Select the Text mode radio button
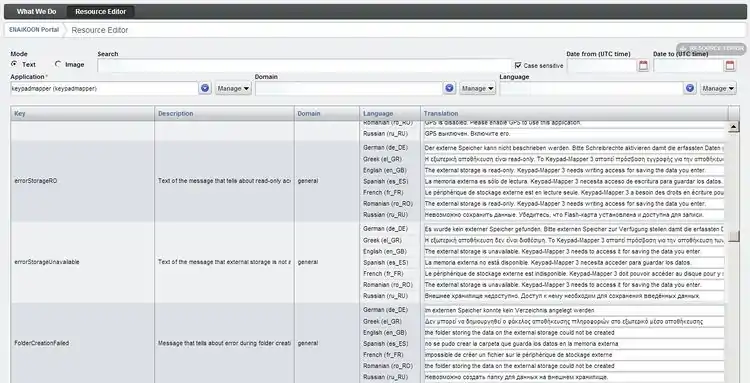Screen dimensions: 750x383 (x=14, y=64)
